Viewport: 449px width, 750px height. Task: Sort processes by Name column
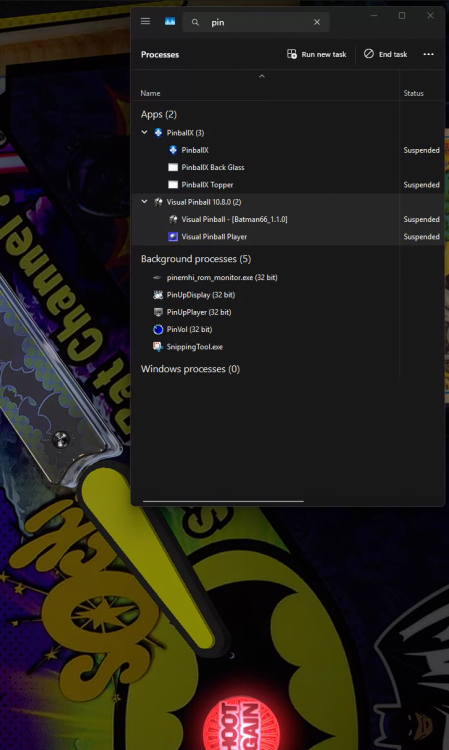coord(151,93)
